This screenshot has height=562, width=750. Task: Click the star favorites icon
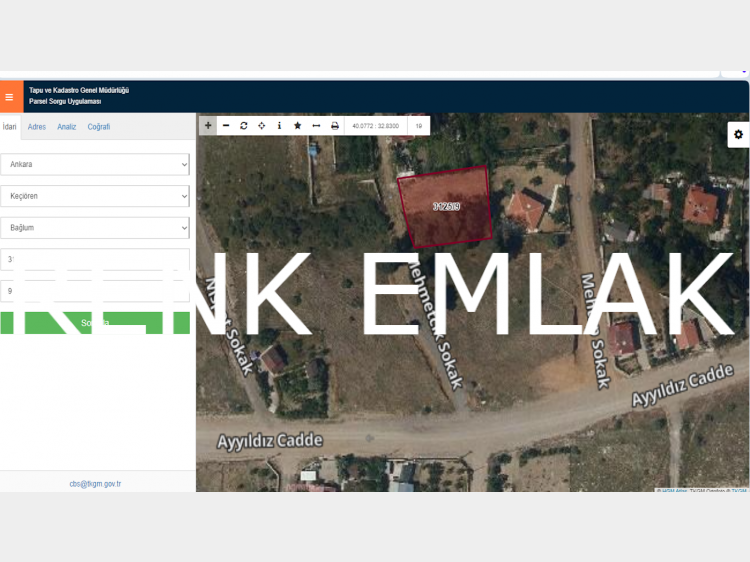(x=298, y=126)
